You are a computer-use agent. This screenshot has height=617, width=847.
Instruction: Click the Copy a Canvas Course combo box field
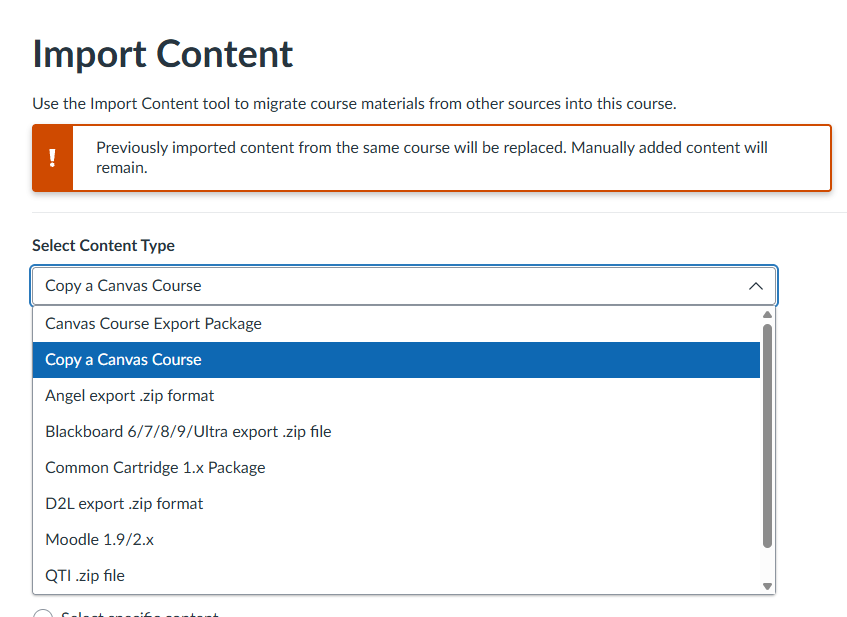tap(404, 285)
